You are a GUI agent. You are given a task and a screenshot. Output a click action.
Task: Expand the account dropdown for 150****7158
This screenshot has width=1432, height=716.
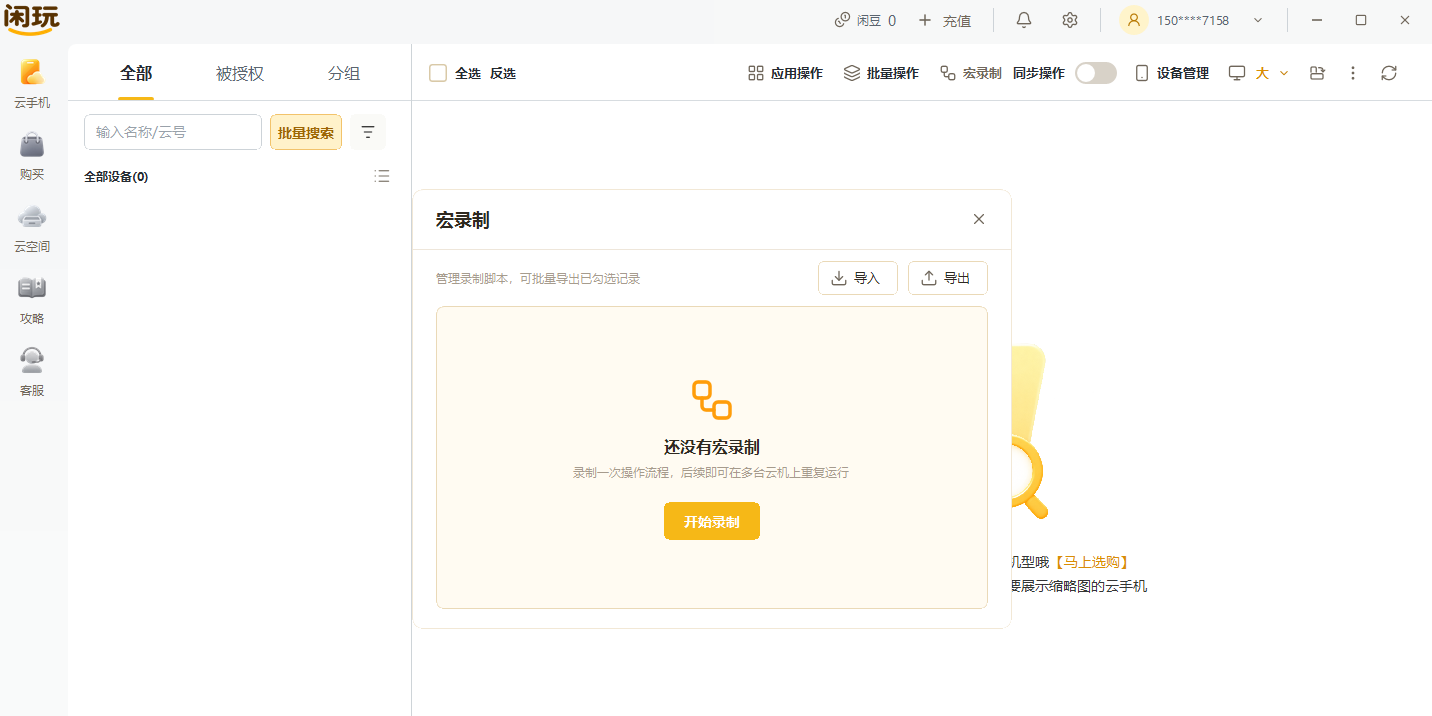(x=1258, y=20)
